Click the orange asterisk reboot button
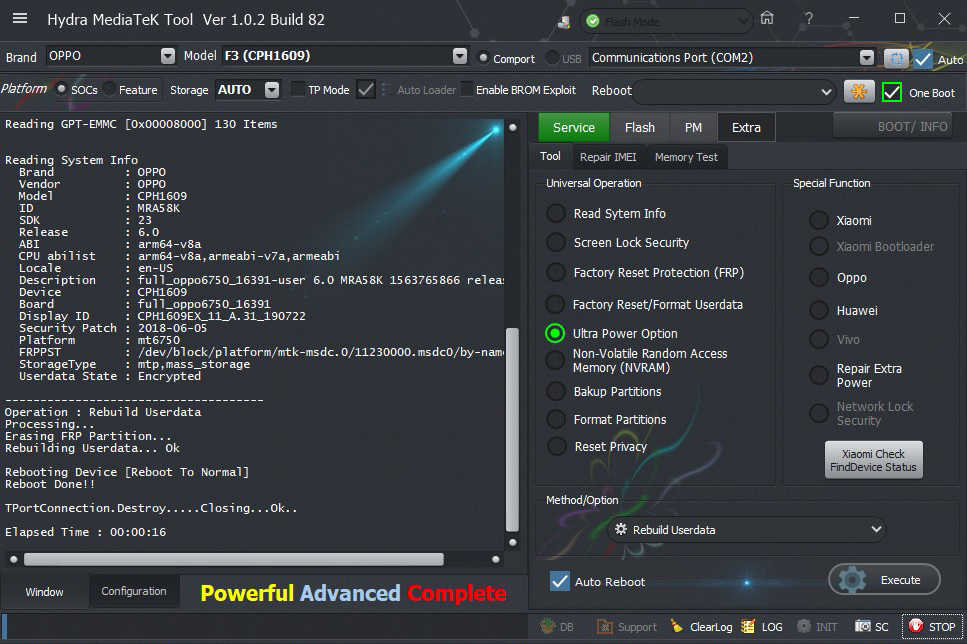This screenshot has width=967, height=644. [x=858, y=91]
